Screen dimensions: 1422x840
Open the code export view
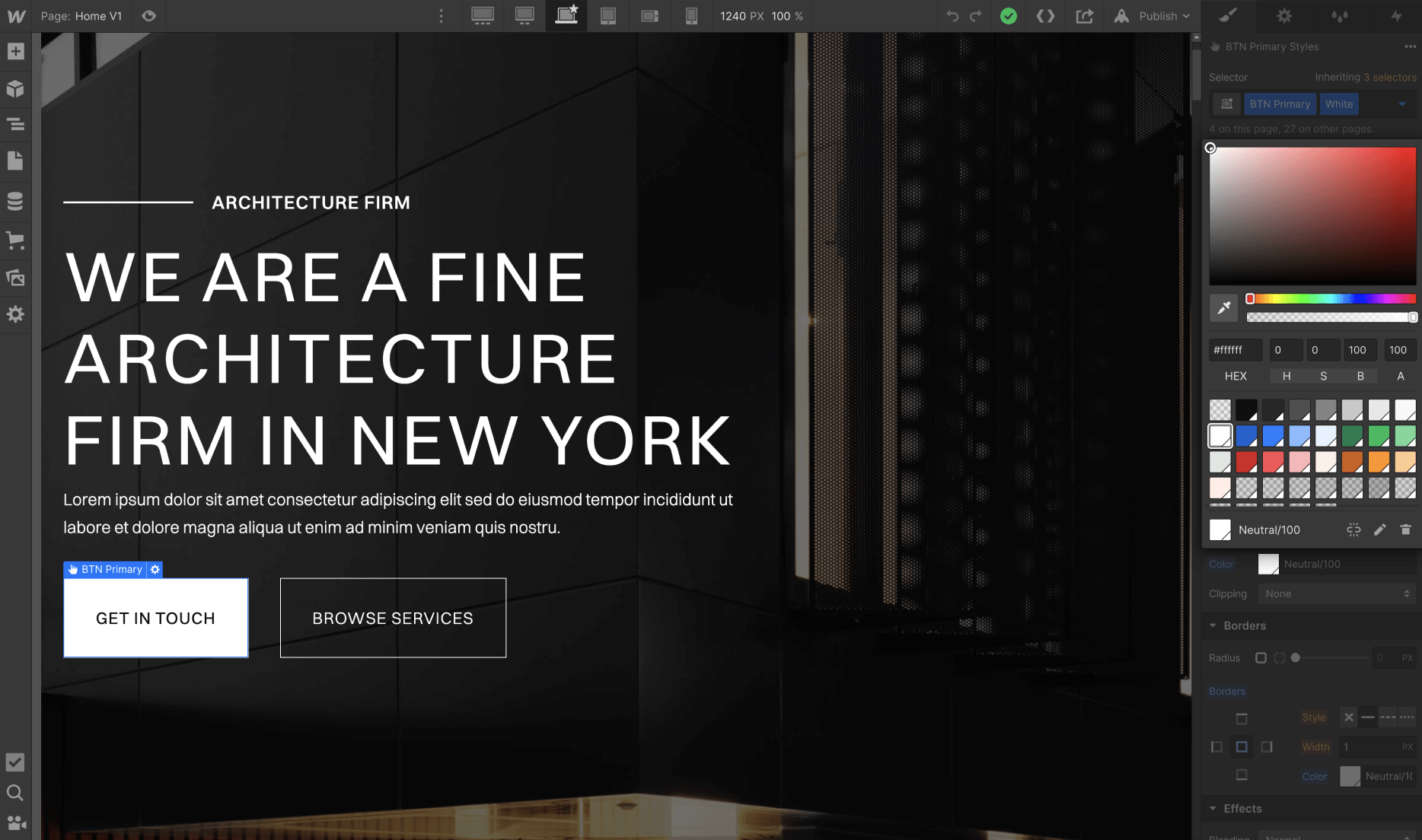(1045, 15)
